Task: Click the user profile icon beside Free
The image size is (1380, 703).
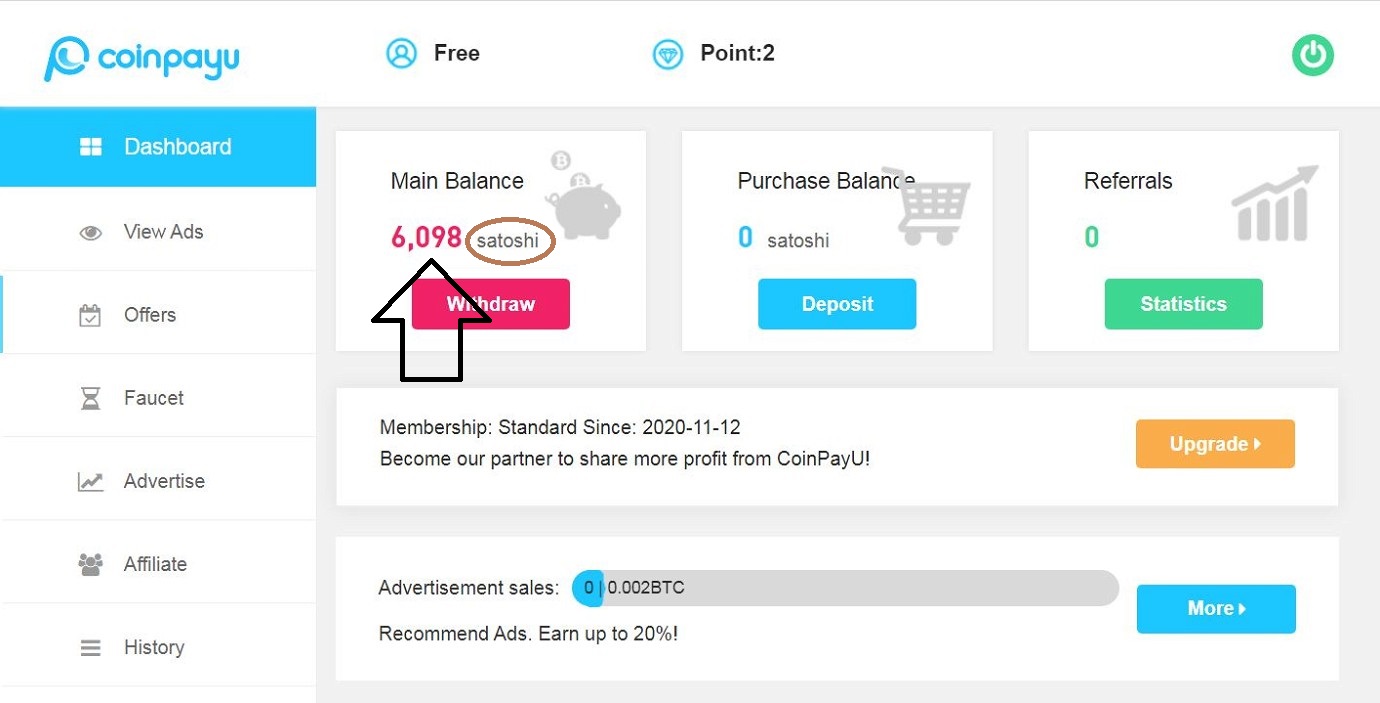Action: (401, 53)
